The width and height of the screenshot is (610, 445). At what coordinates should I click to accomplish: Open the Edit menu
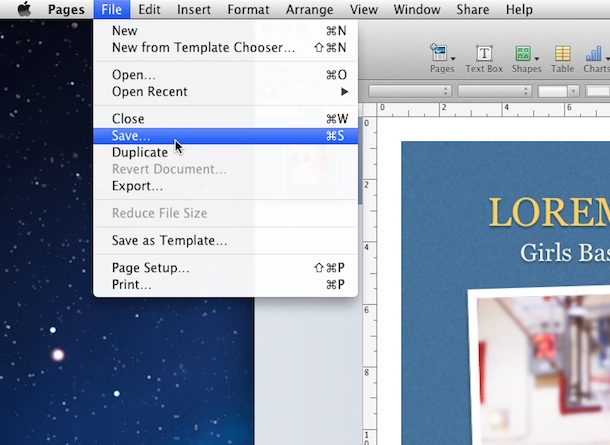tap(149, 9)
